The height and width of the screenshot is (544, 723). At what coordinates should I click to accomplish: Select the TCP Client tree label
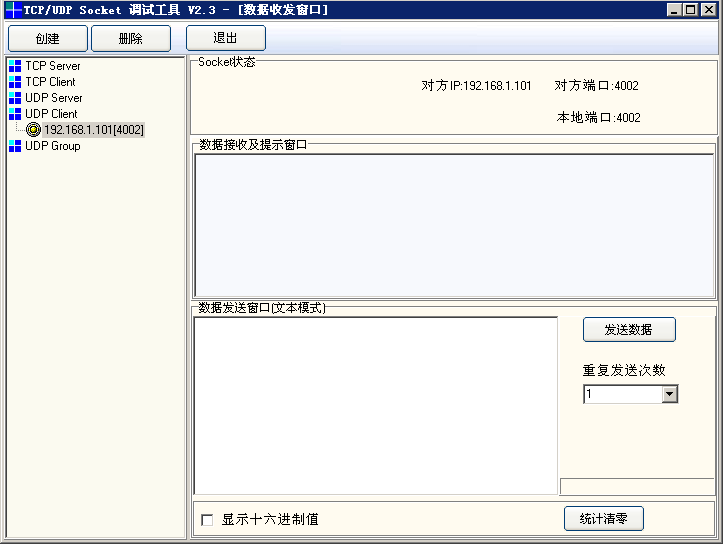tap(50, 82)
